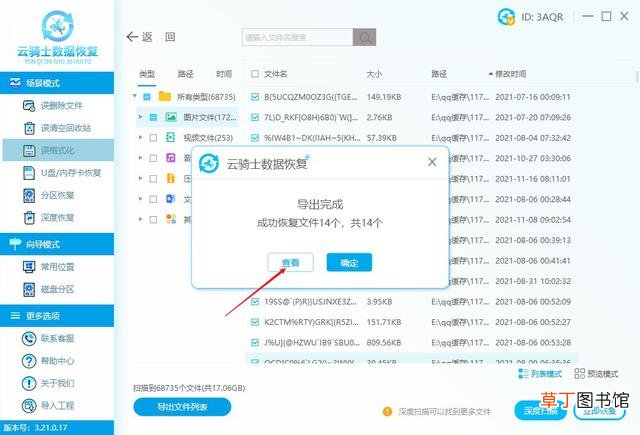
Task: Click the 场景模式 section header
Action: click(57, 83)
